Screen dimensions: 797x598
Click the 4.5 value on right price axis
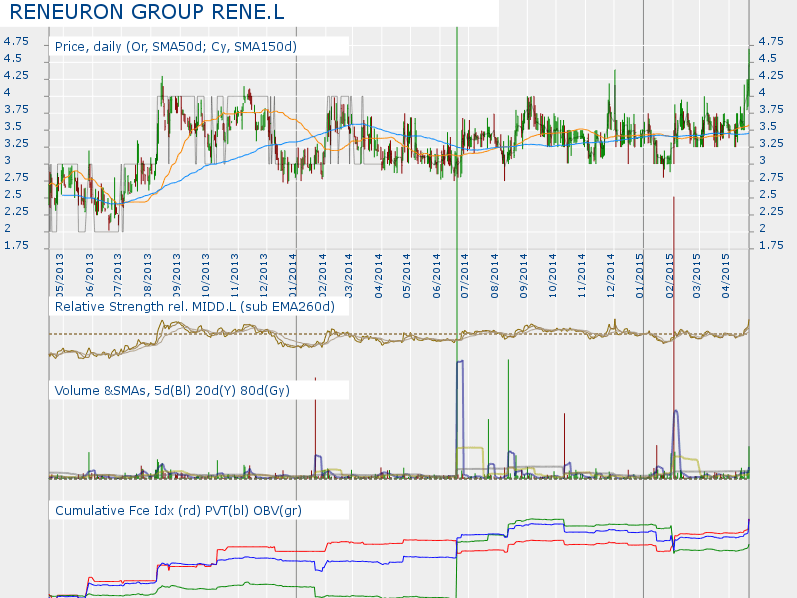[768, 58]
